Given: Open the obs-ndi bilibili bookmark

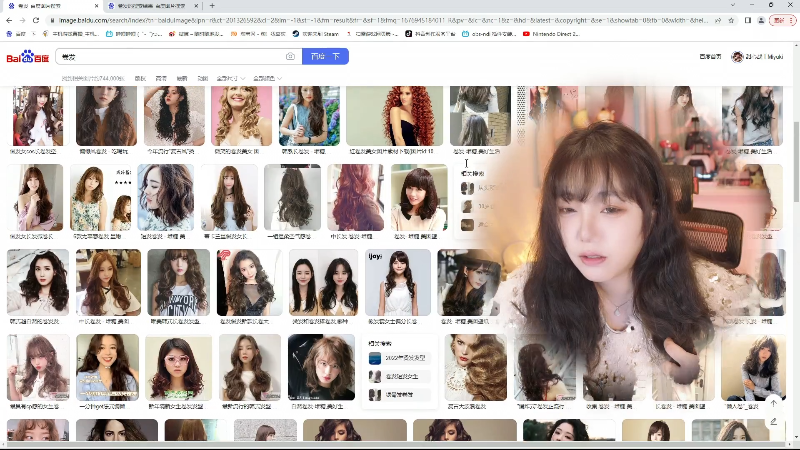Looking at the screenshot, I should click(x=489, y=34).
